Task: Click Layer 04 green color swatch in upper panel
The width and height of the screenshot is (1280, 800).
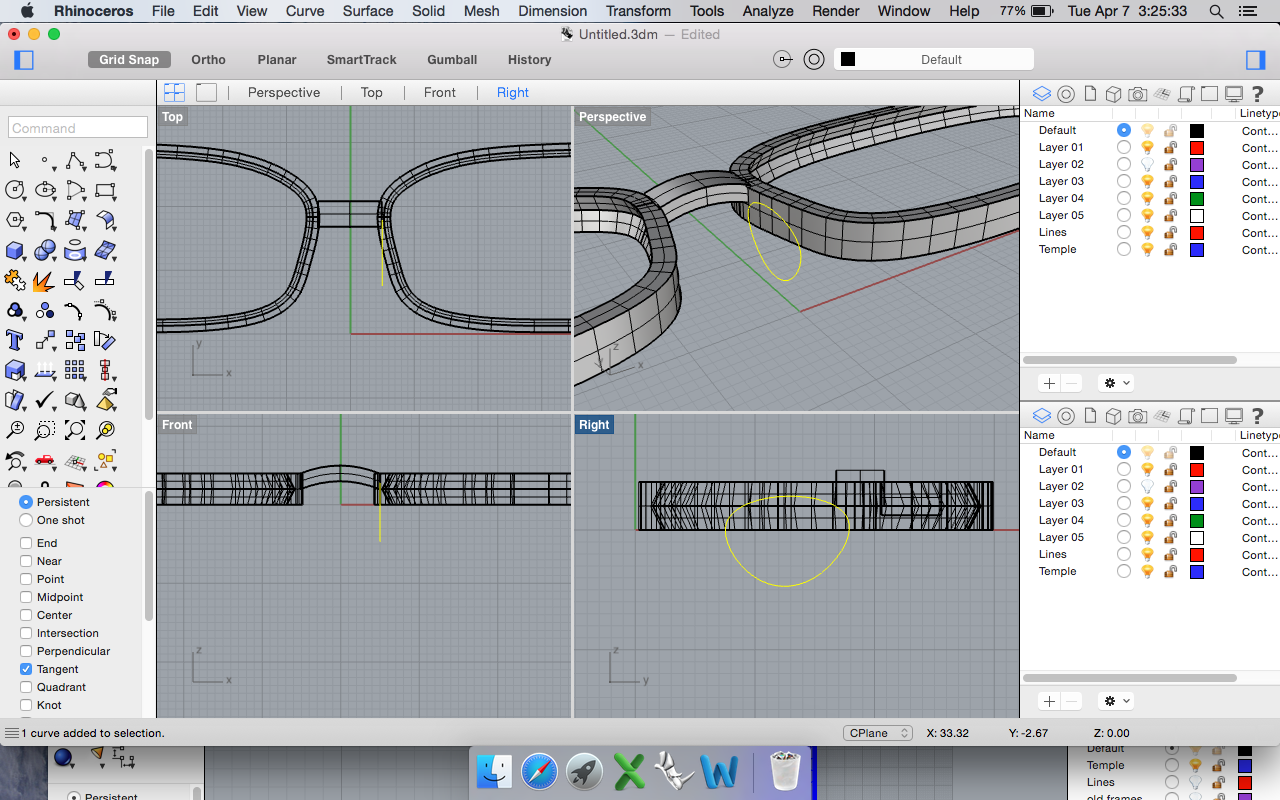Action: click(x=1196, y=198)
